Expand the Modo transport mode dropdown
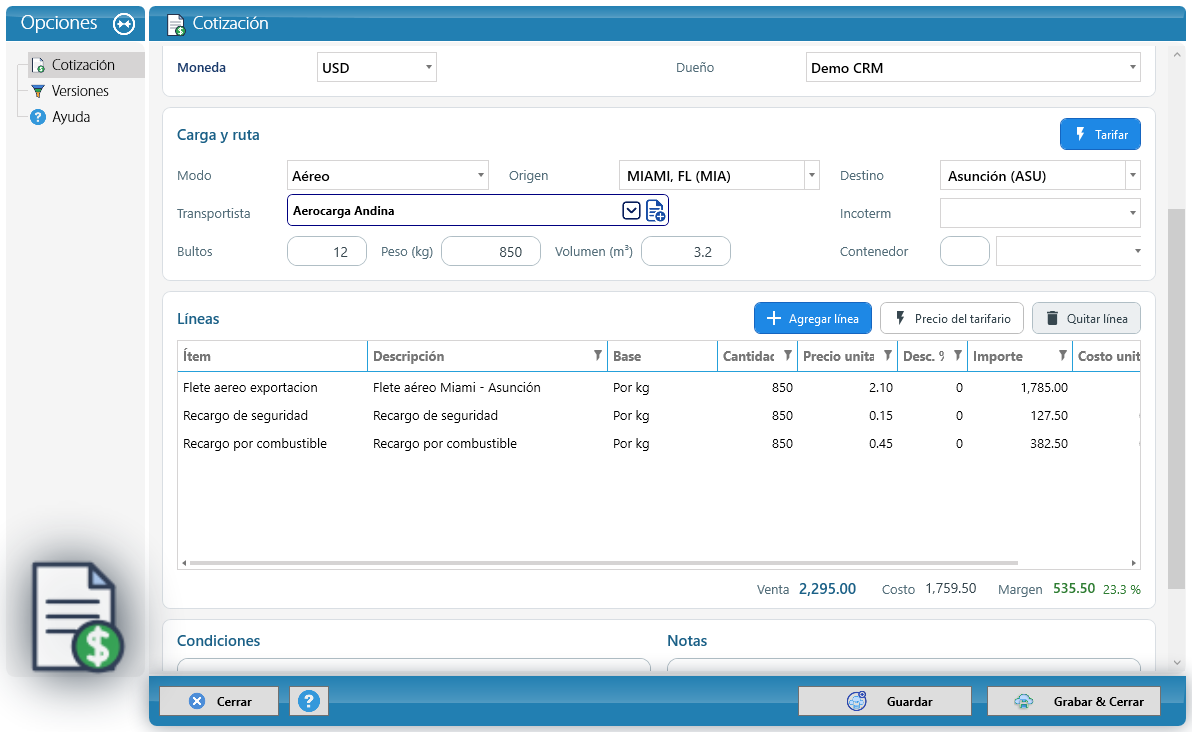The width and height of the screenshot is (1192, 732). tap(480, 176)
